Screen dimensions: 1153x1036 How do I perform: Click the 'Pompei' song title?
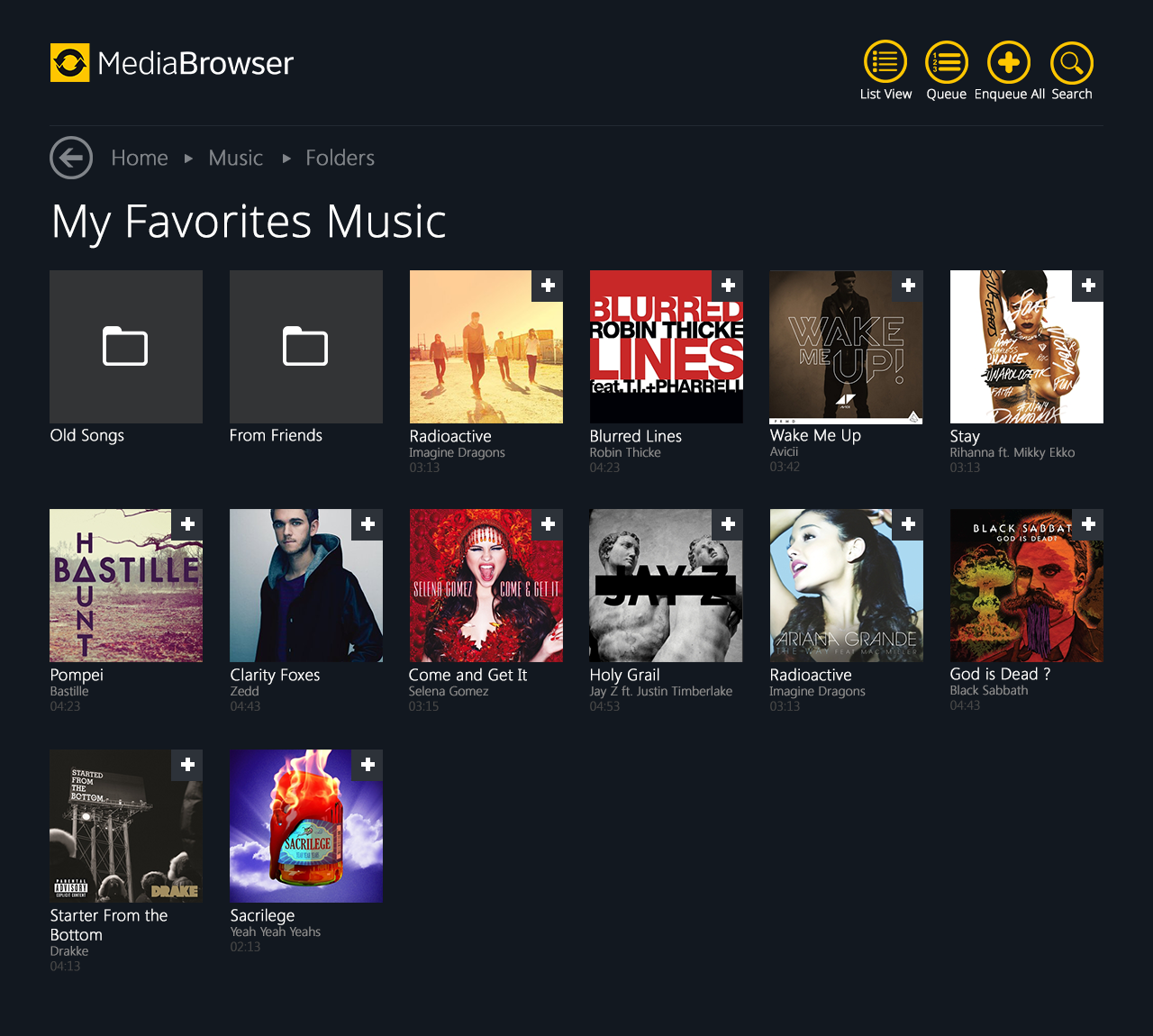tap(77, 675)
